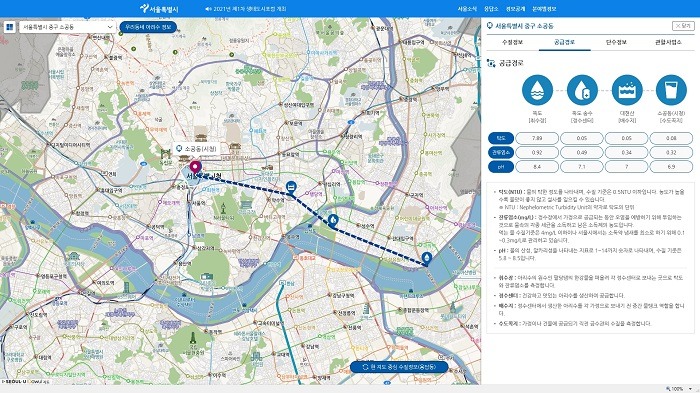This screenshot has height=393, width=700.
Task: Click the 우리동네 아리수 정보 button
Action: (x=148, y=27)
